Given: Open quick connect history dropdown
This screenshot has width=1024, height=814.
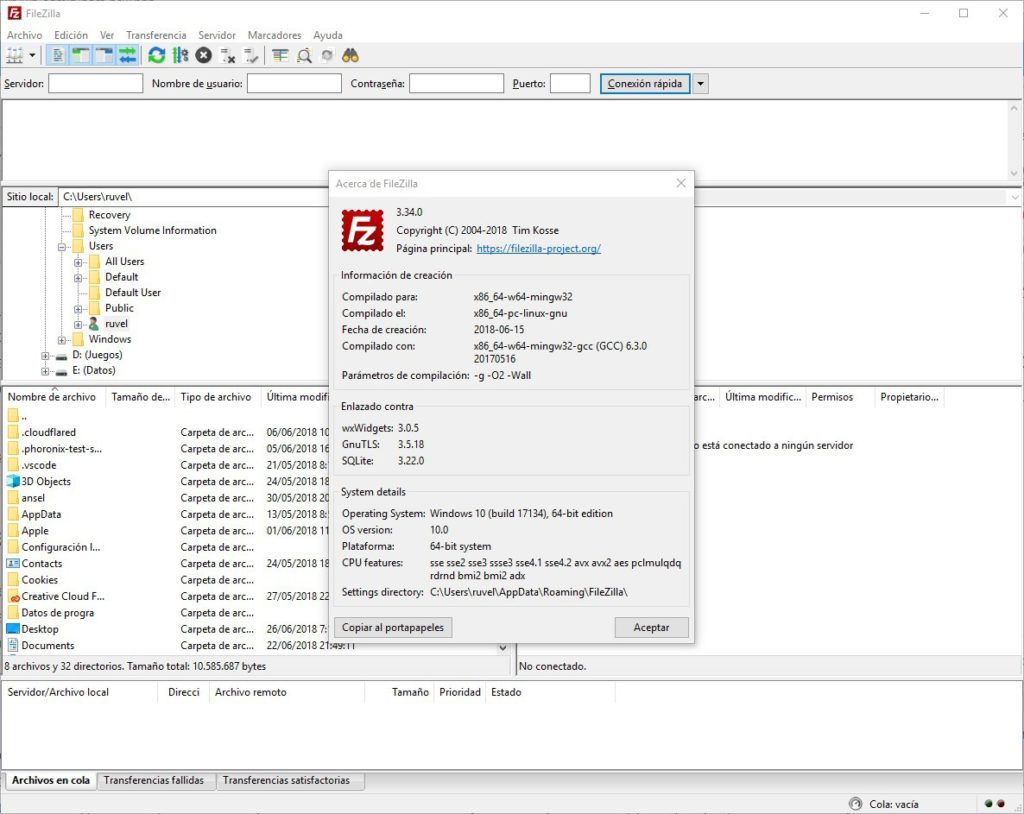Looking at the screenshot, I should click(x=700, y=84).
